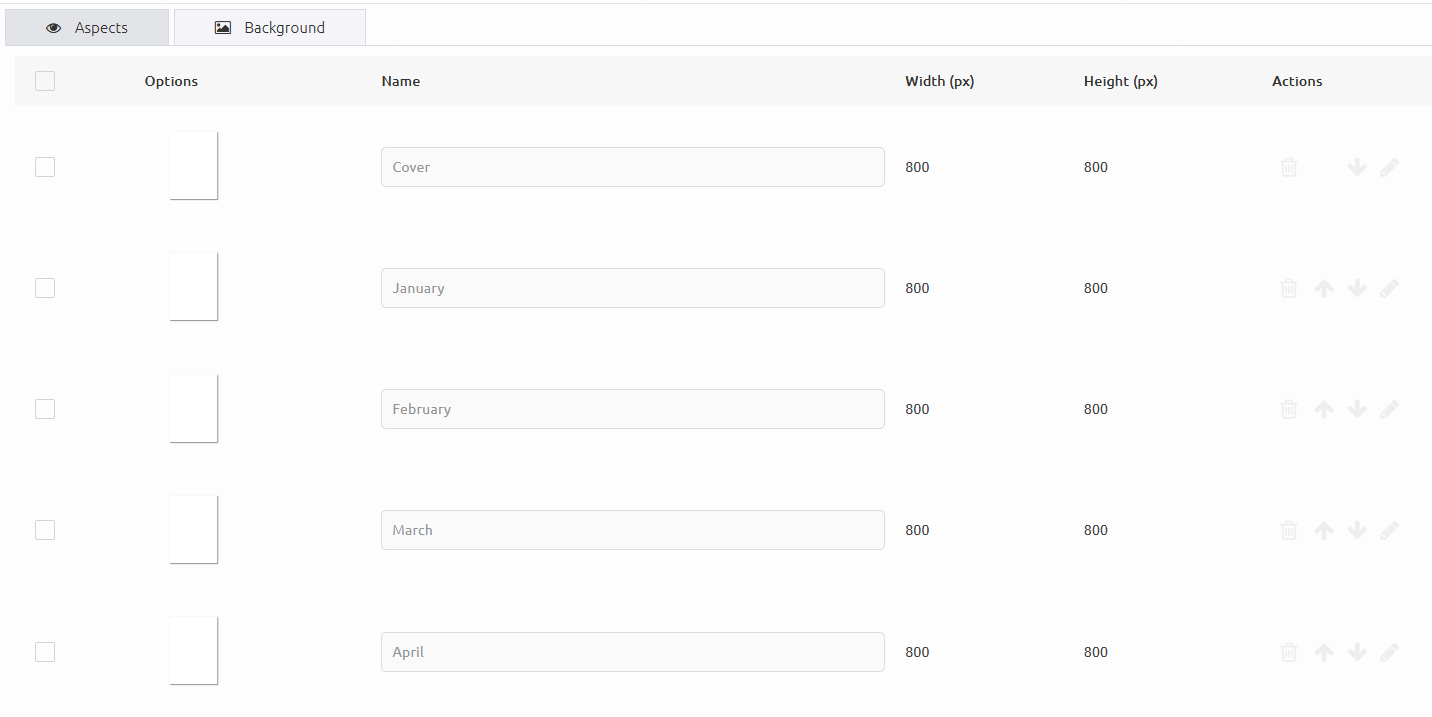
Task: Delete the Cover row with trash icon
Action: [x=1289, y=167]
